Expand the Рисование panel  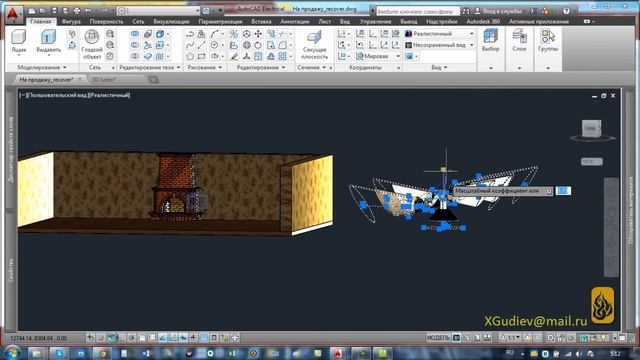204,67
